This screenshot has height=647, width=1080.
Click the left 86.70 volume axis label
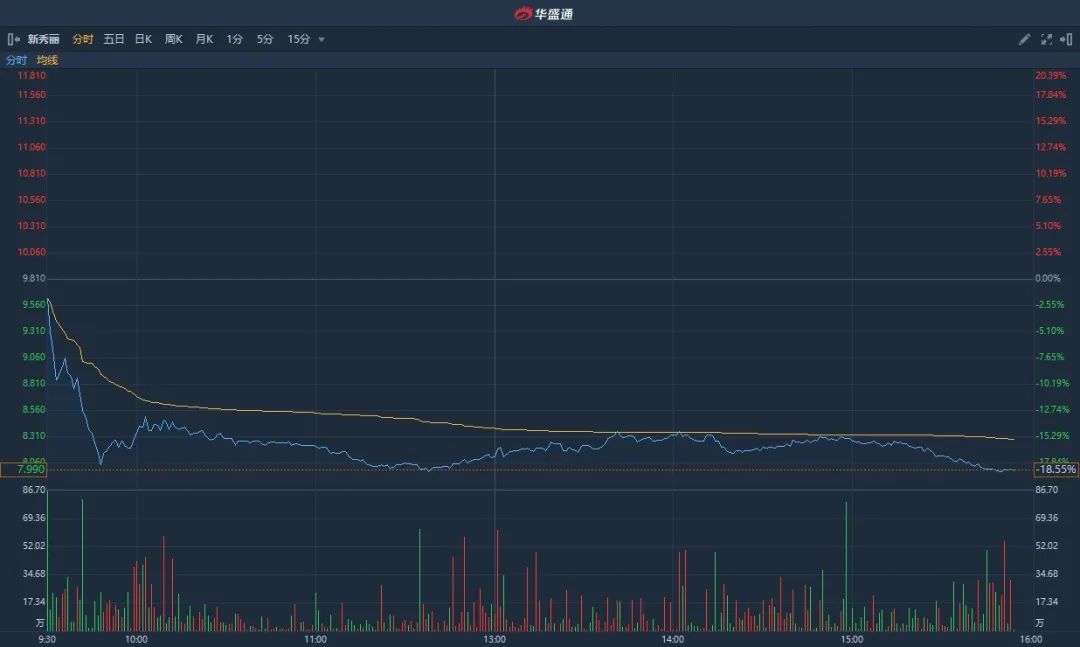[34, 490]
